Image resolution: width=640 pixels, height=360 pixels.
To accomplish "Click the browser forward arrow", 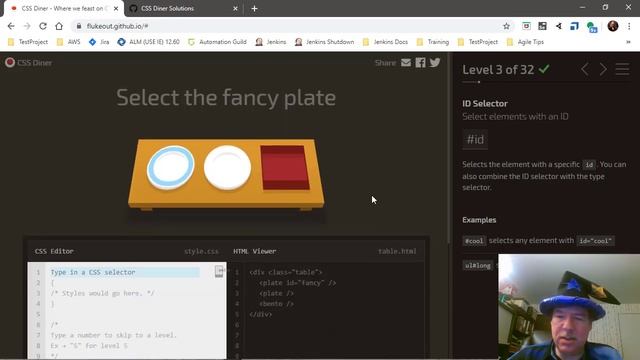I will (27, 26).
